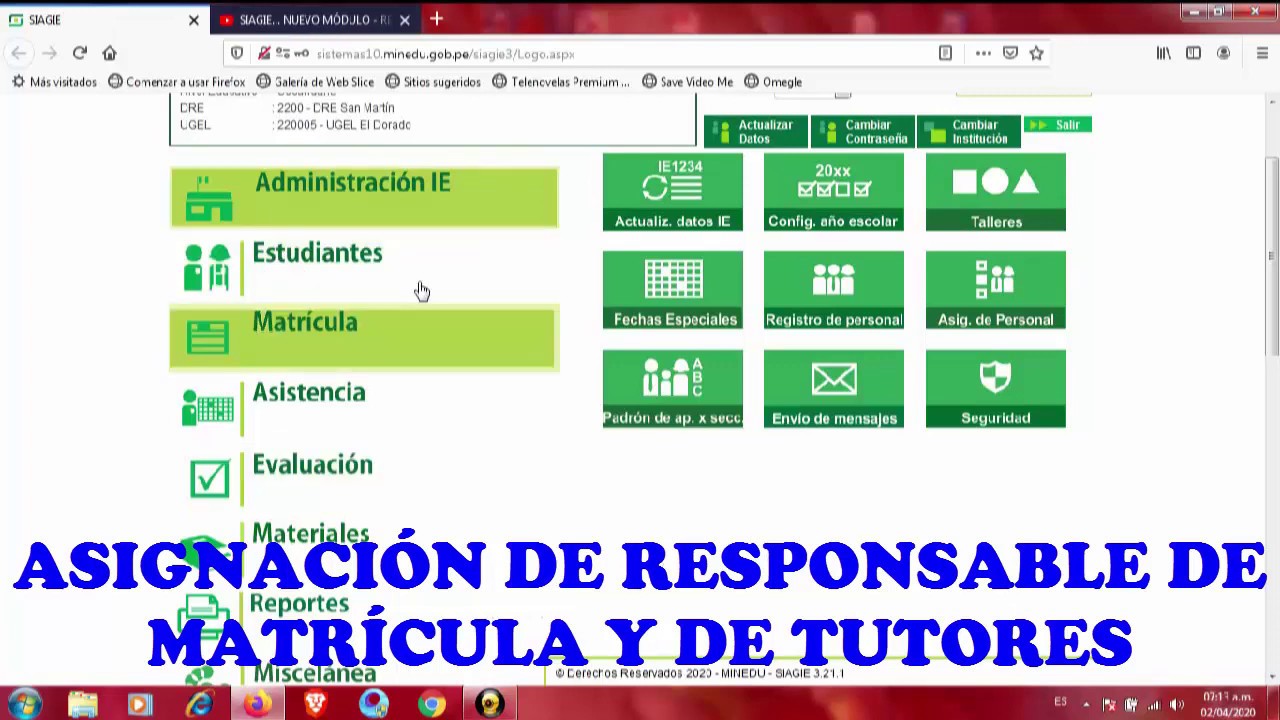This screenshot has width=1280, height=720.
Task: Reload the current page
Action: pos(80,53)
